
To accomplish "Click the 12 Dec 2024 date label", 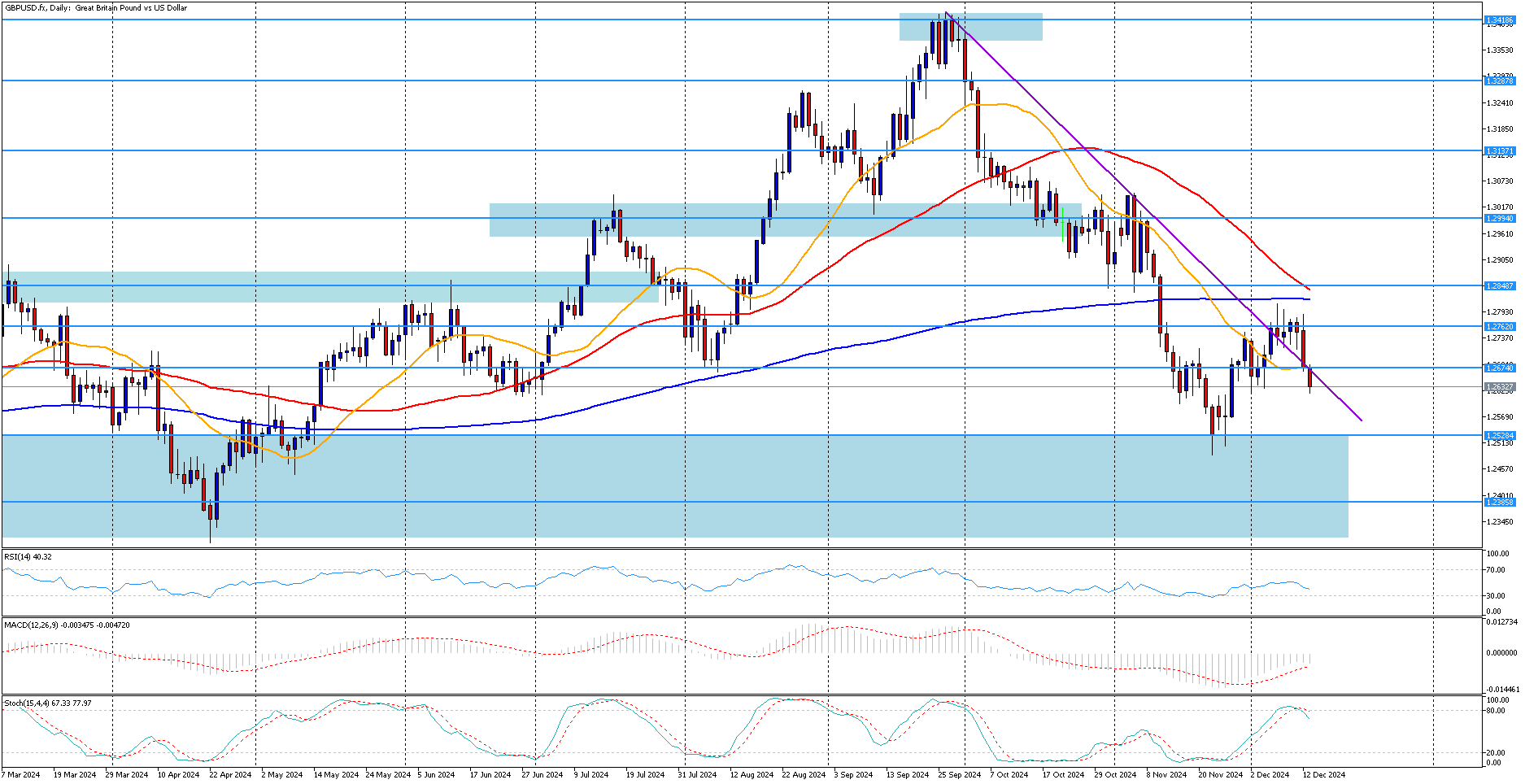I will point(1324,774).
